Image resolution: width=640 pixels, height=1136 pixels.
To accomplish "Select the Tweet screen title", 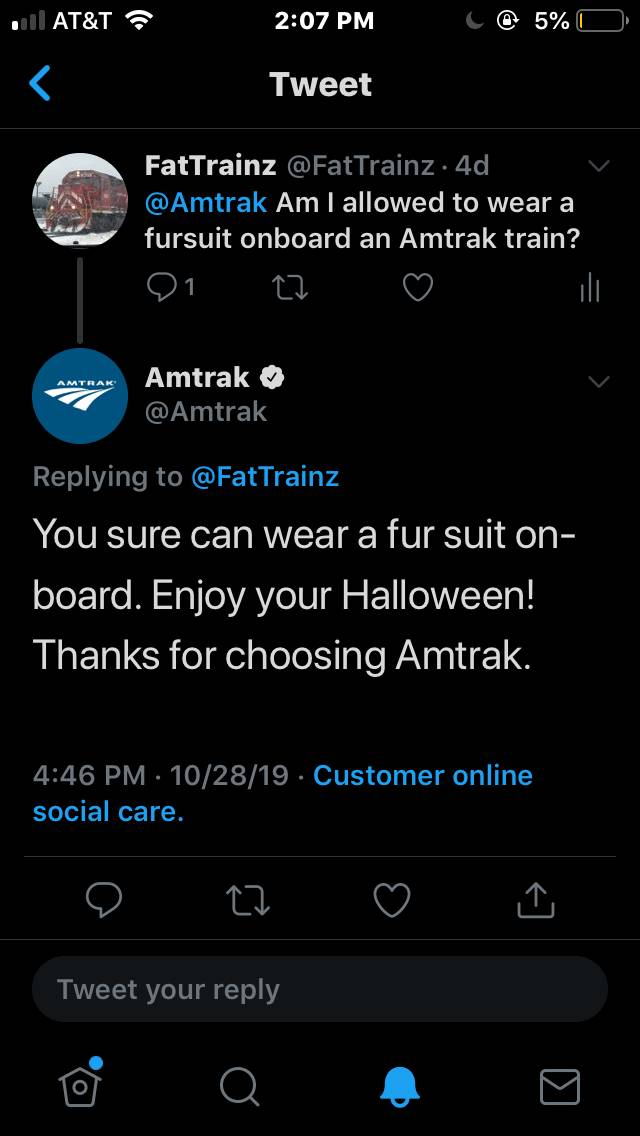I will pos(320,84).
